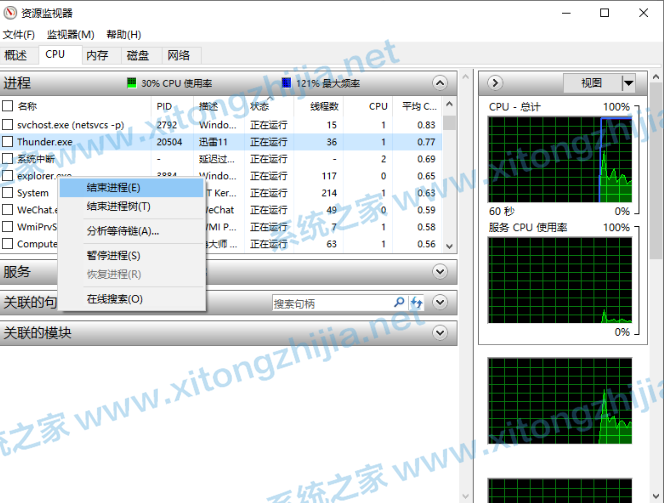
Task: Choose 在线搜索(O) in context menu
Action: 131,299
